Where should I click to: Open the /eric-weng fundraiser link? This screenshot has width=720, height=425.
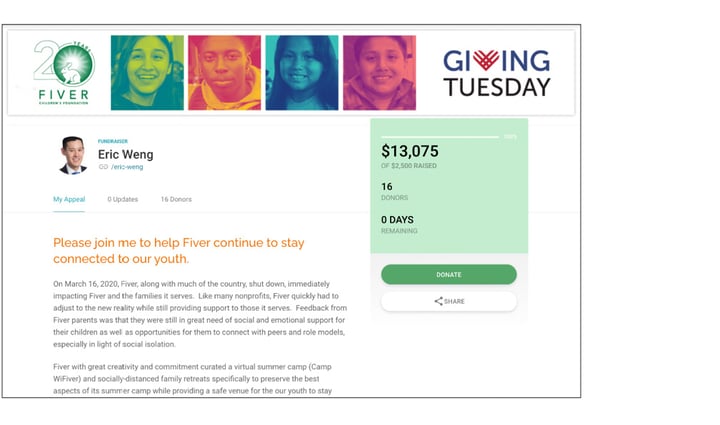127,167
